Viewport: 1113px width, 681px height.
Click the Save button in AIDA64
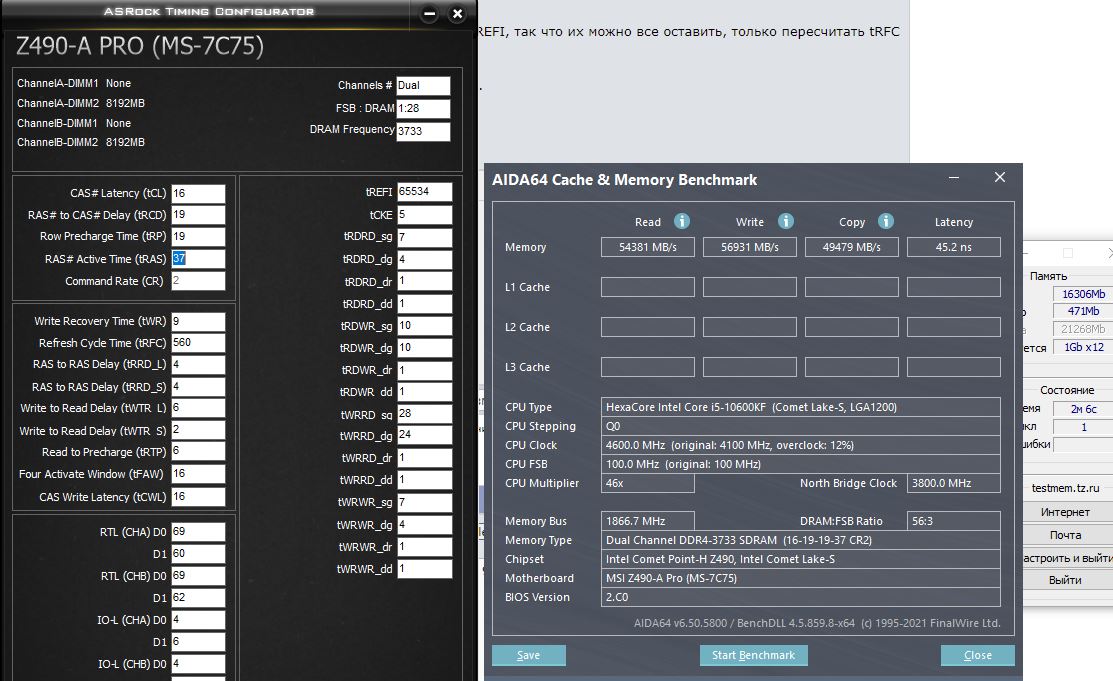click(529, 655)
